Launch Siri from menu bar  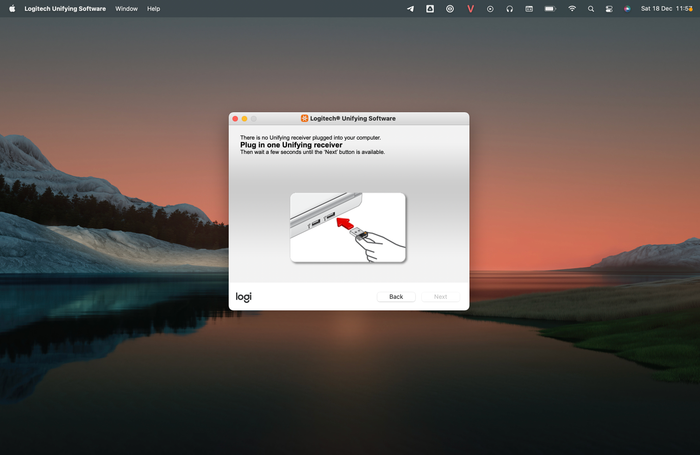click(627, 8)
